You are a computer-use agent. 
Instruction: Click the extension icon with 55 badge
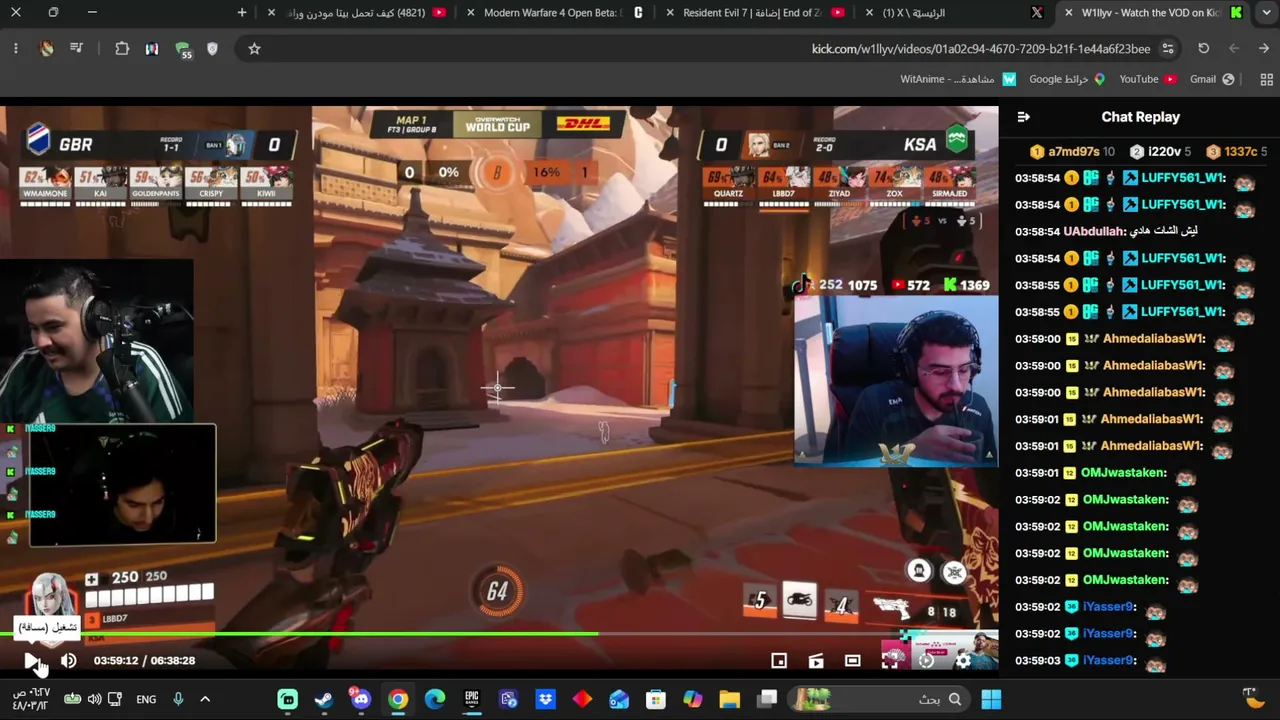pos(182,49)
